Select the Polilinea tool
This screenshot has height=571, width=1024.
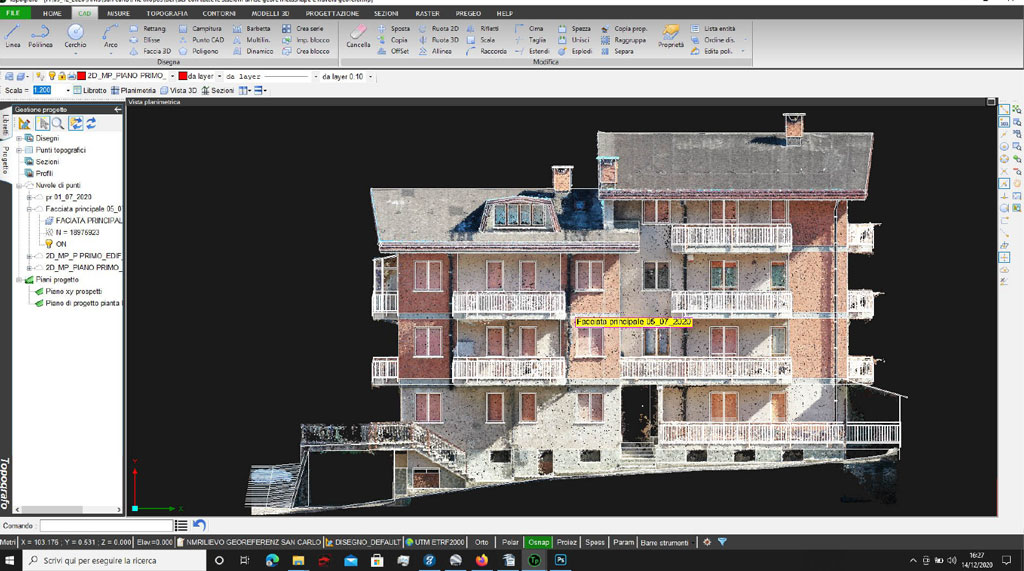coord(41,35)
